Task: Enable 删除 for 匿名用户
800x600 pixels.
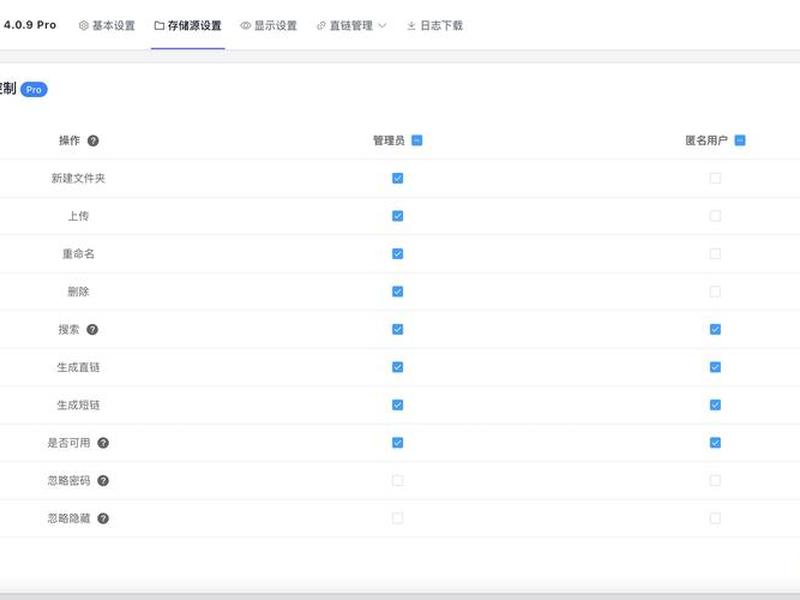Action: (715, 291)
